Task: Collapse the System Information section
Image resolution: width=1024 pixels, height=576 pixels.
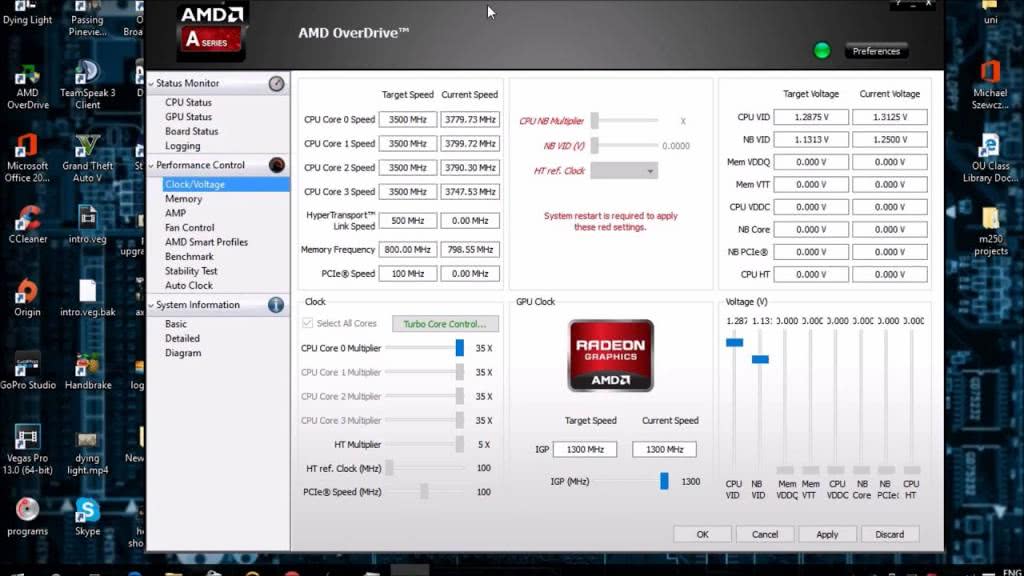Action: 152,305
